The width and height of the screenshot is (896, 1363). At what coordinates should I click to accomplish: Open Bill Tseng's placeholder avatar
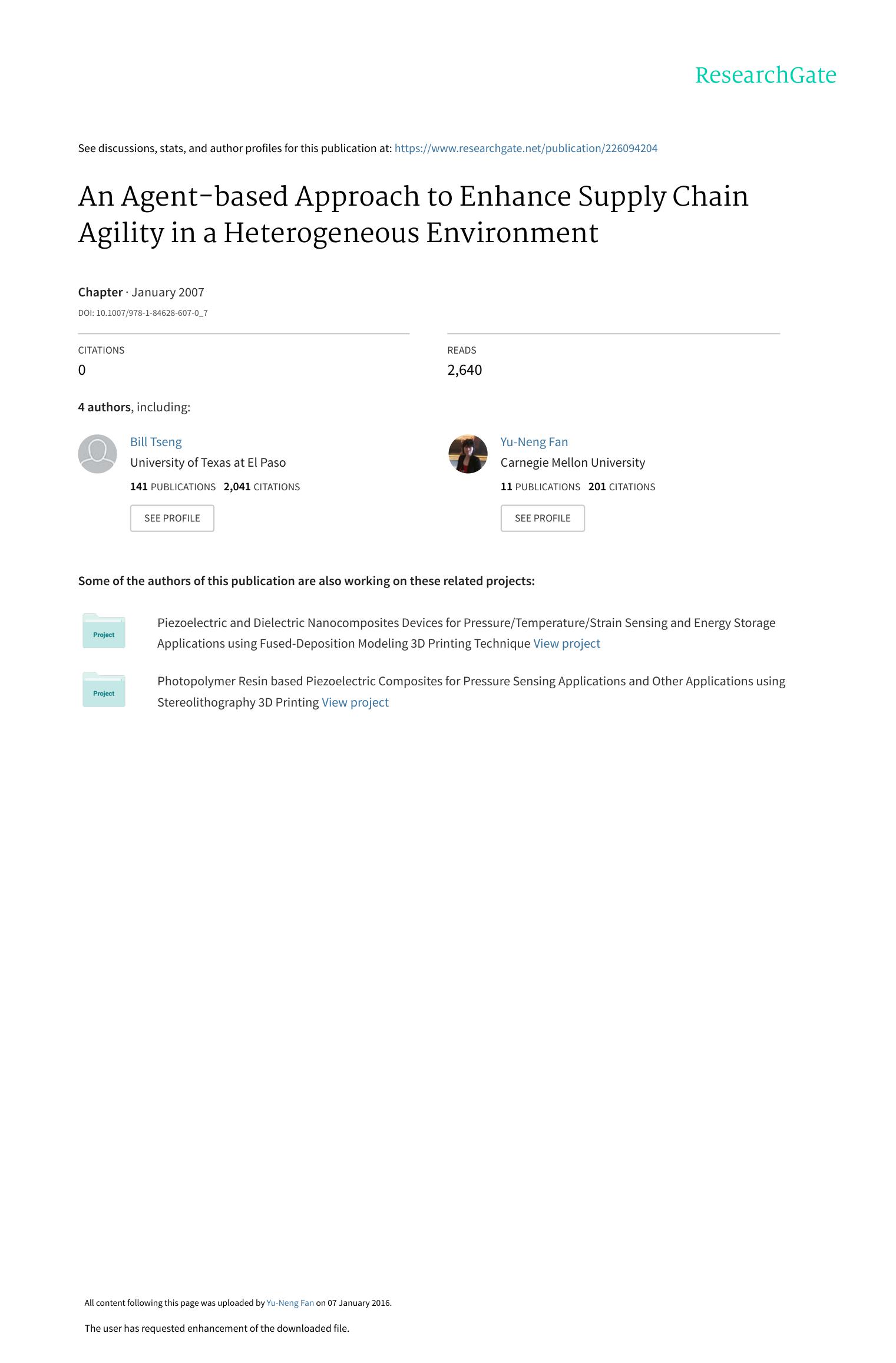pyautogui.click(x=97, y=454)
